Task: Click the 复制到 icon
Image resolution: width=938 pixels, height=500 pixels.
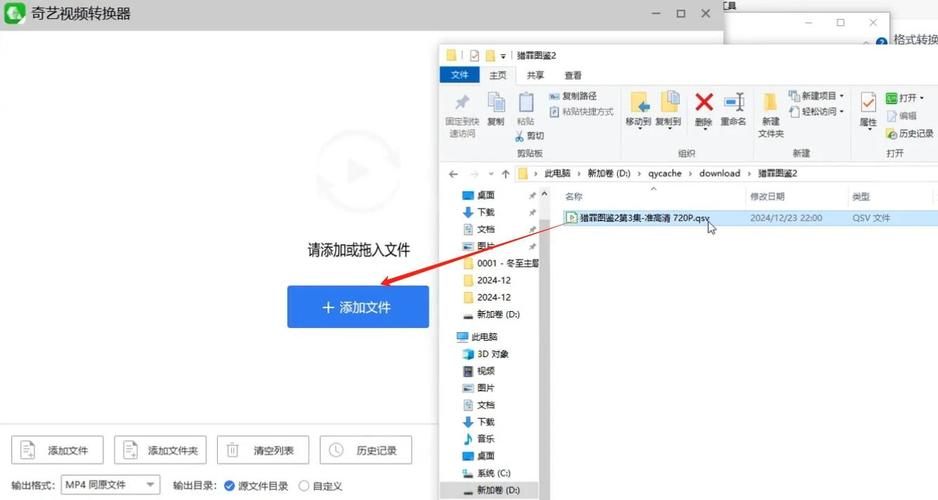Action: (x=669, y=102)
